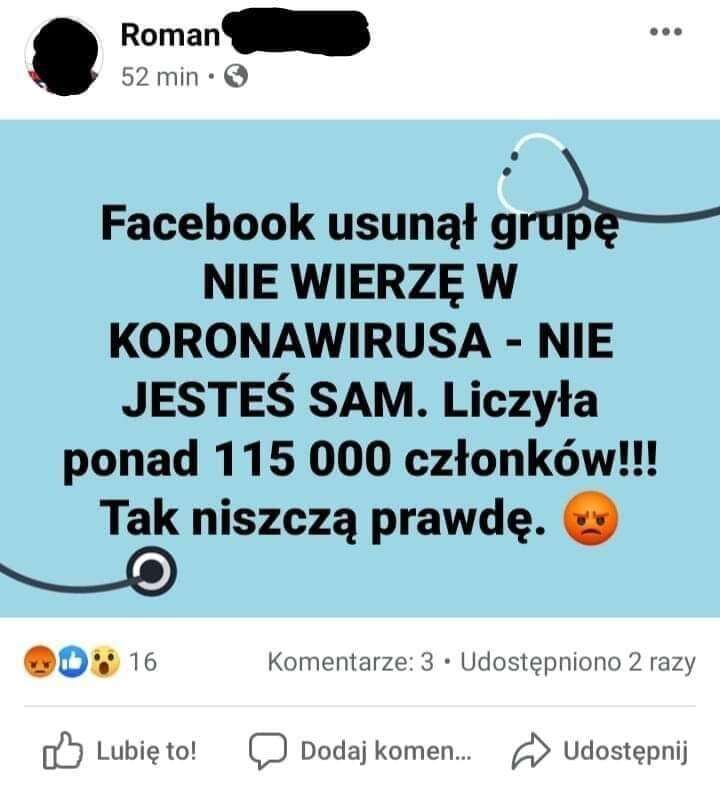The width and height of the screenshot is (720, 789).
Task: Toggle the Lubię to! like button
Action: 120,751
